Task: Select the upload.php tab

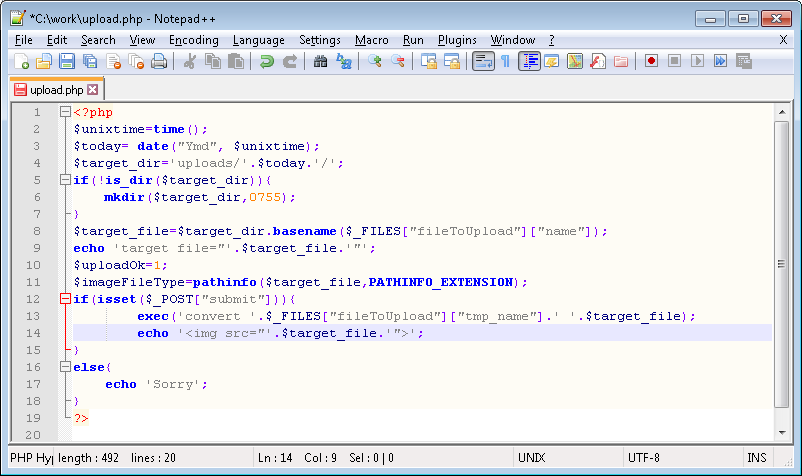Action: [x=56, y=89]
